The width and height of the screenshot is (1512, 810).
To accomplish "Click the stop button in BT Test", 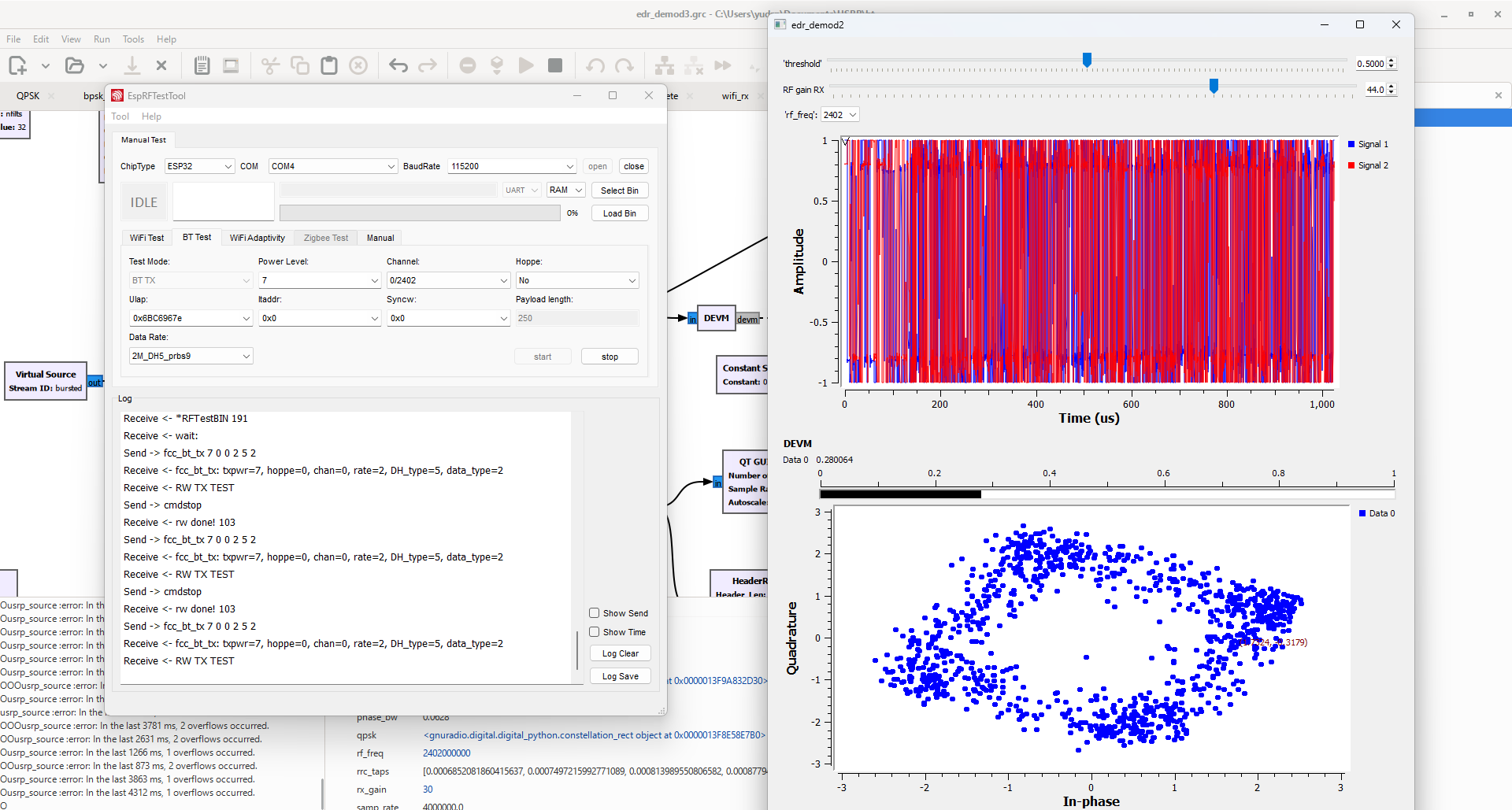I will 610,357.
